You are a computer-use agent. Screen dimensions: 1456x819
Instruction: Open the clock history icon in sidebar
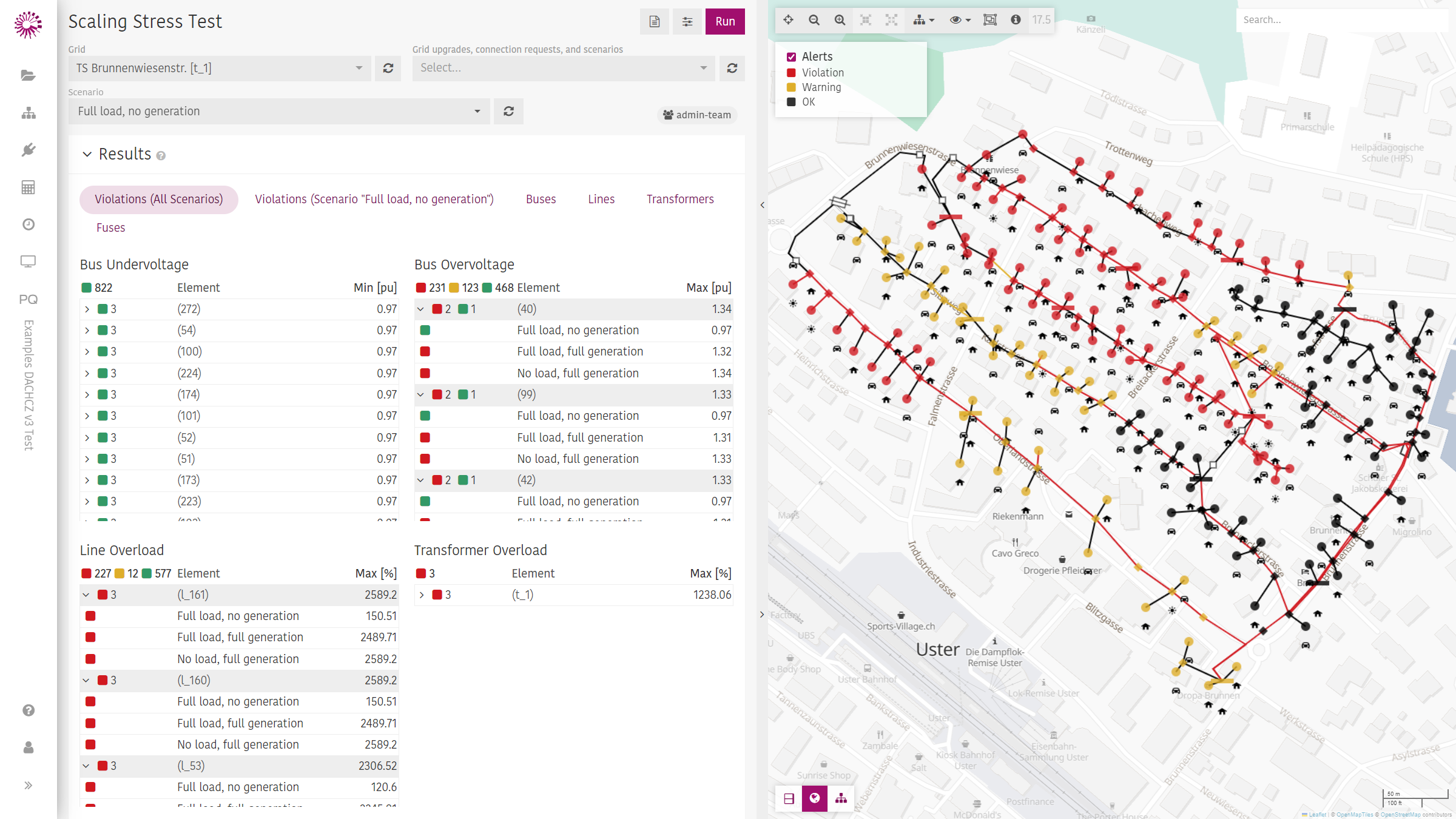click(x=28, y=224)
